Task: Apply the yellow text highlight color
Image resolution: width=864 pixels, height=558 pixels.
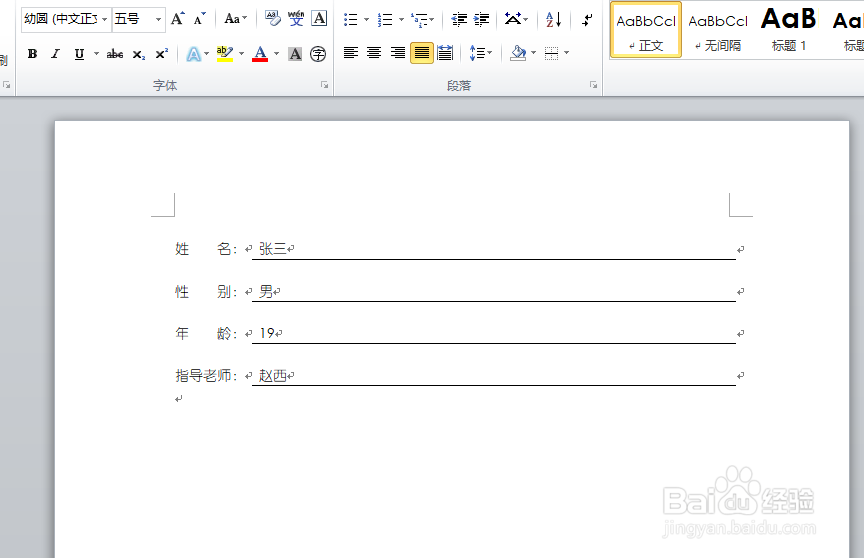Action: pyautogui.click(x=225, y=54)
